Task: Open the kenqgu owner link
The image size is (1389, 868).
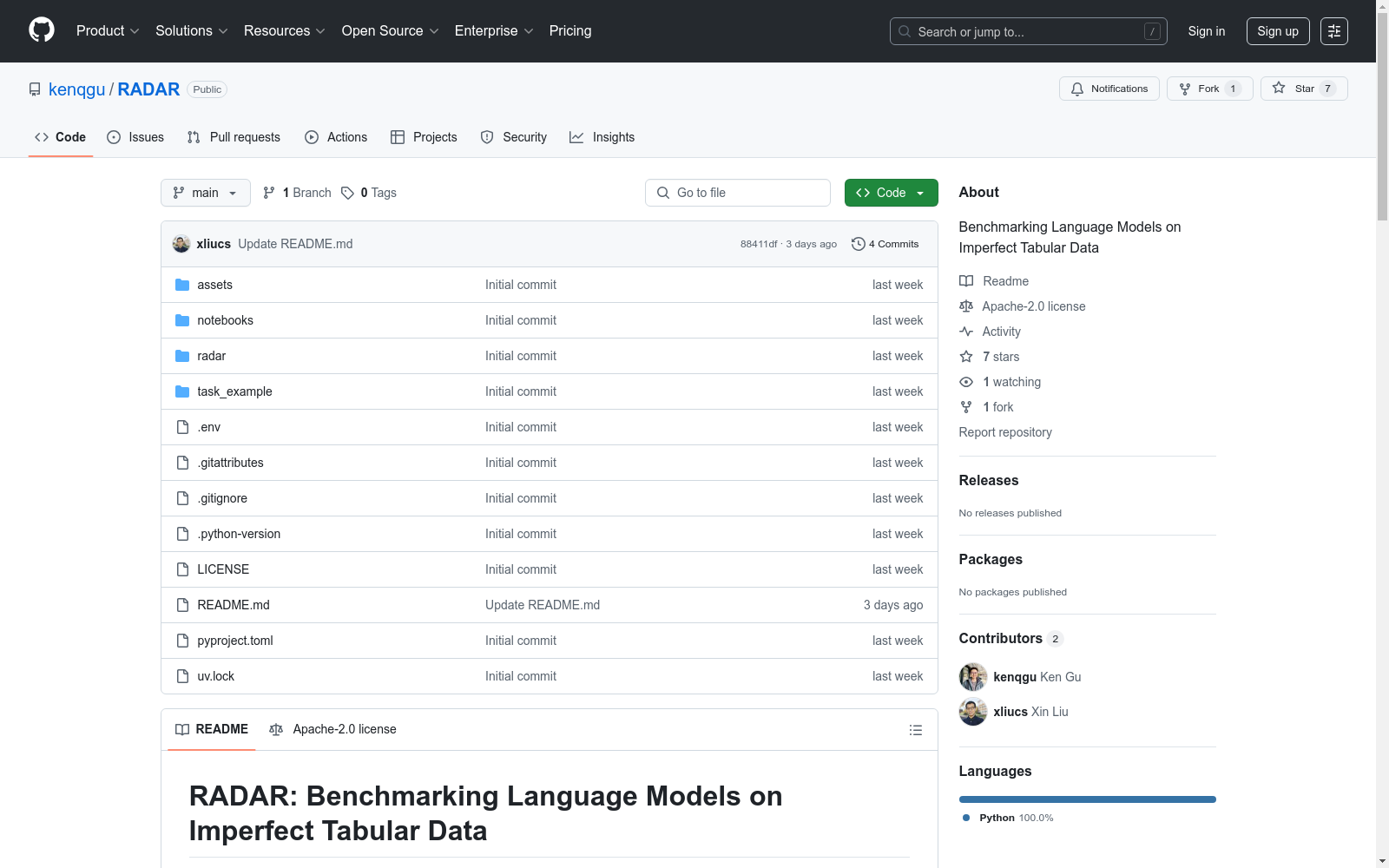Action: point(76,89)
